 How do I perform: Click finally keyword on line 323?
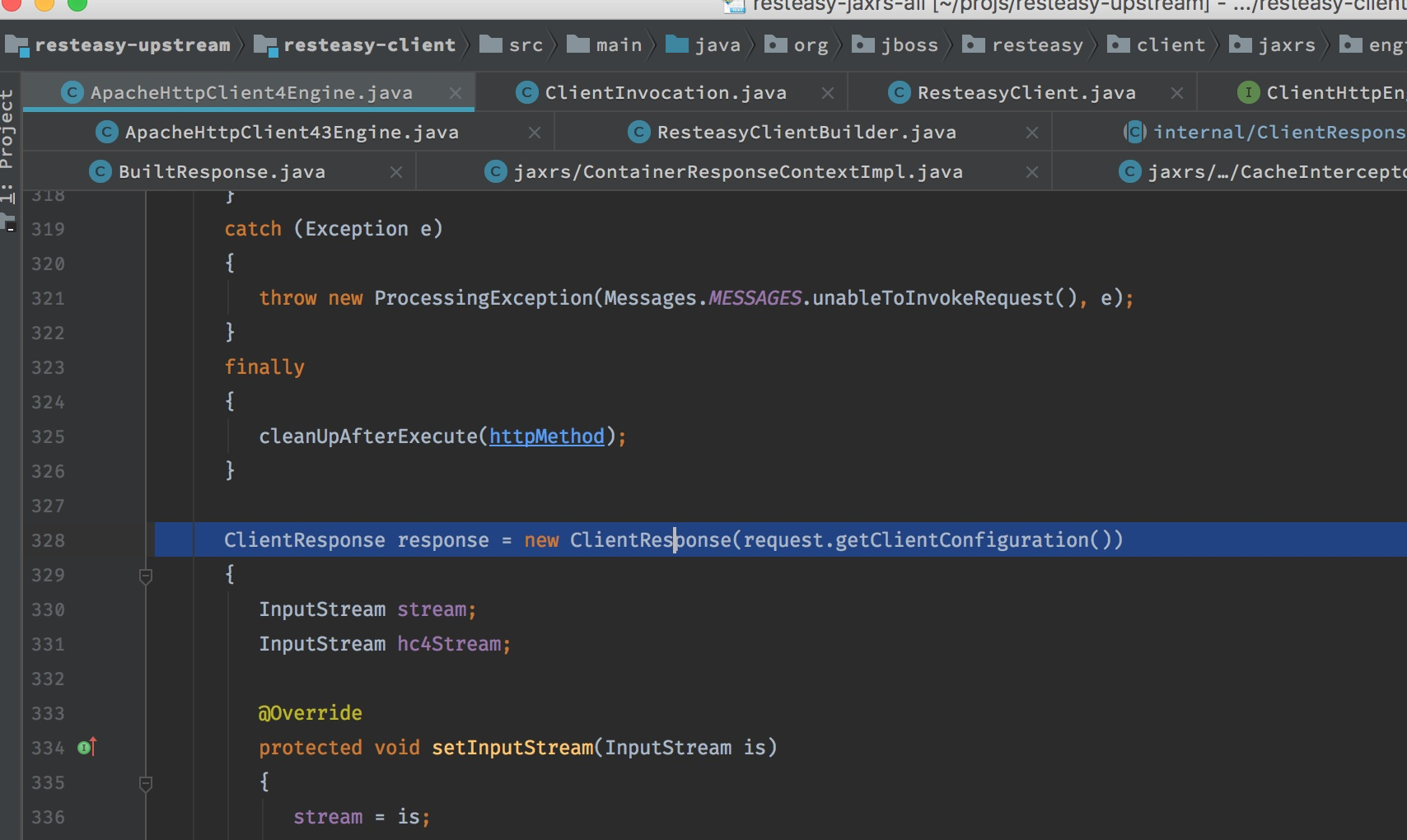[x=264, y=367]
